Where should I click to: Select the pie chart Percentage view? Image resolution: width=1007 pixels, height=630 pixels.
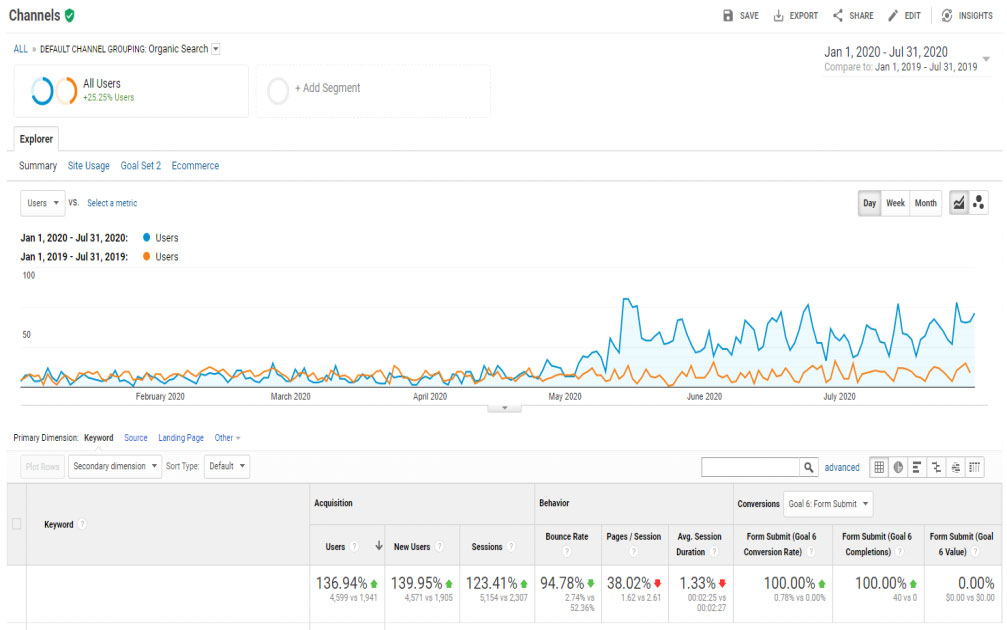click(898, 467)
